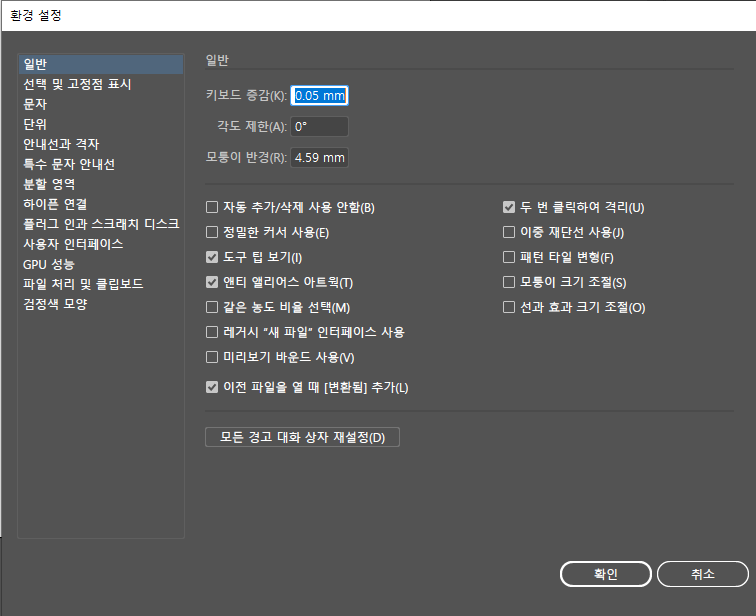Cancel the dialog with 취소 button
Image resolution: width=756 pixels, height=616 pixels.
click(702, 574)
